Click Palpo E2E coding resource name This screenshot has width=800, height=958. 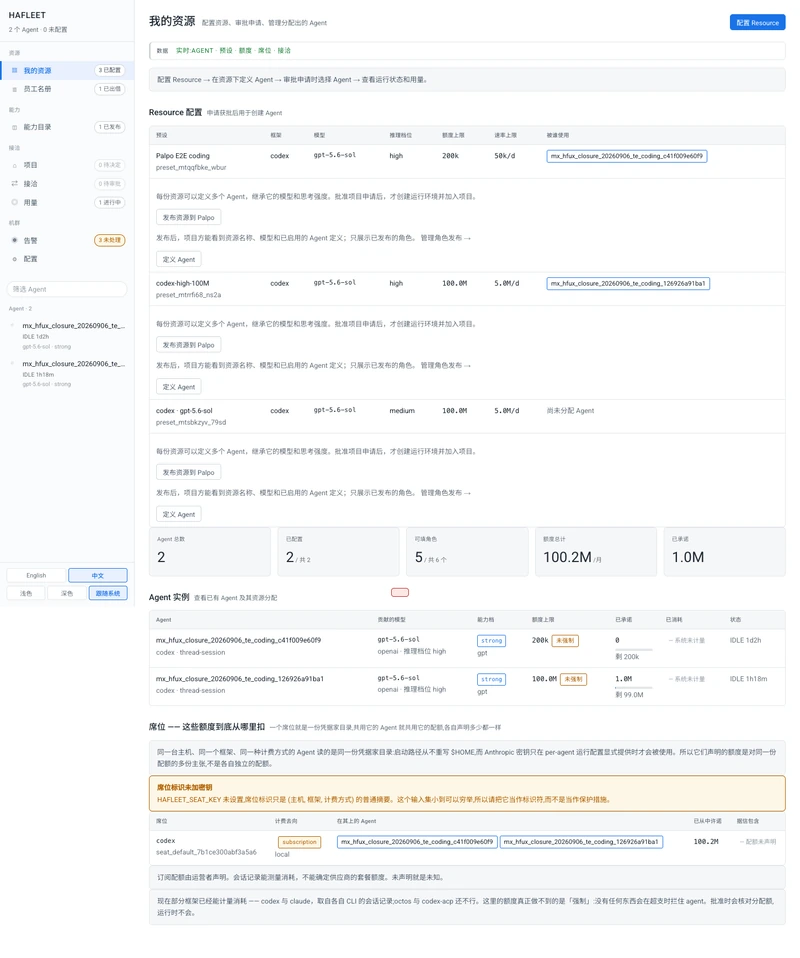click(183, 156)
